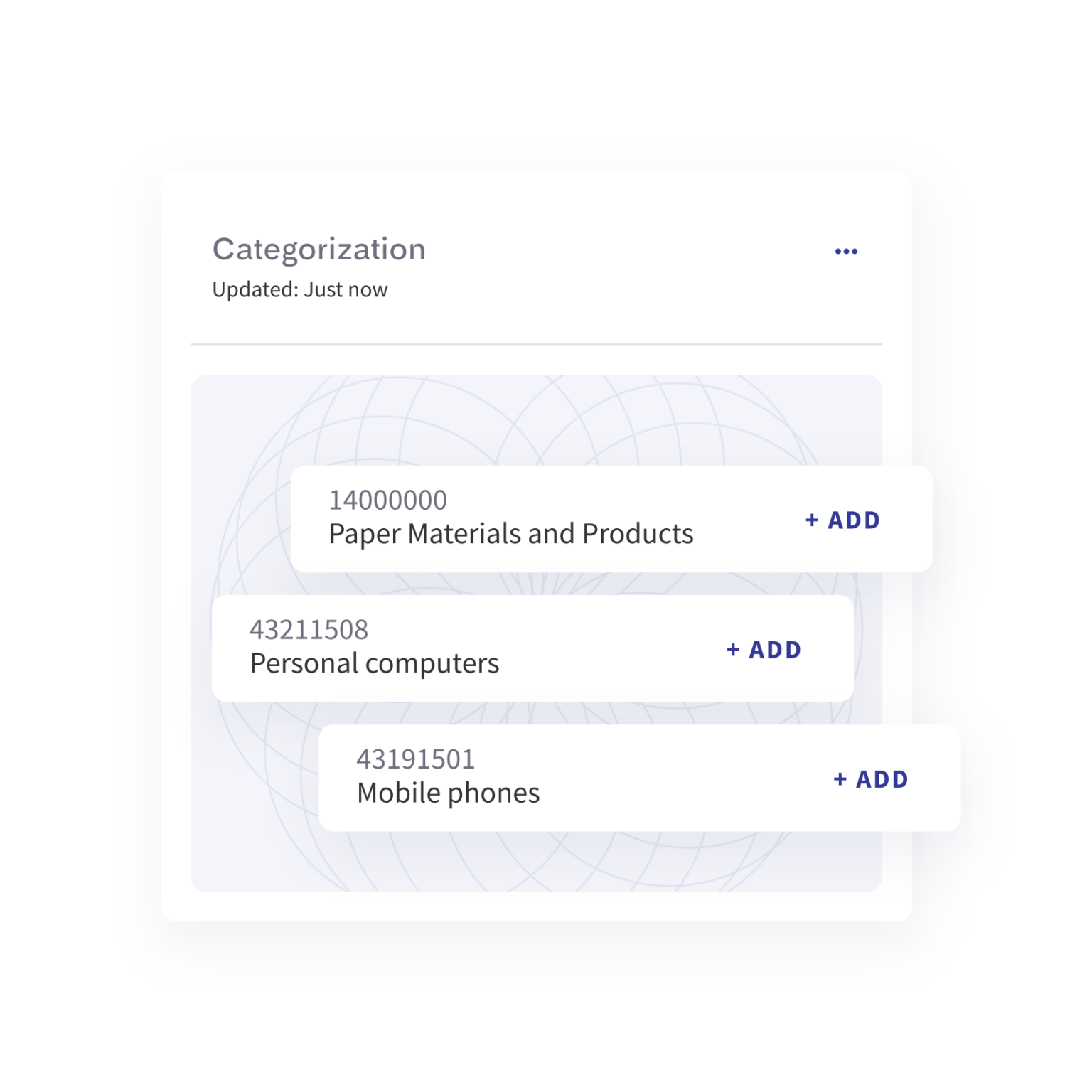
Task: Click the Updated: Just now timestamp
Action: (299, 289)
